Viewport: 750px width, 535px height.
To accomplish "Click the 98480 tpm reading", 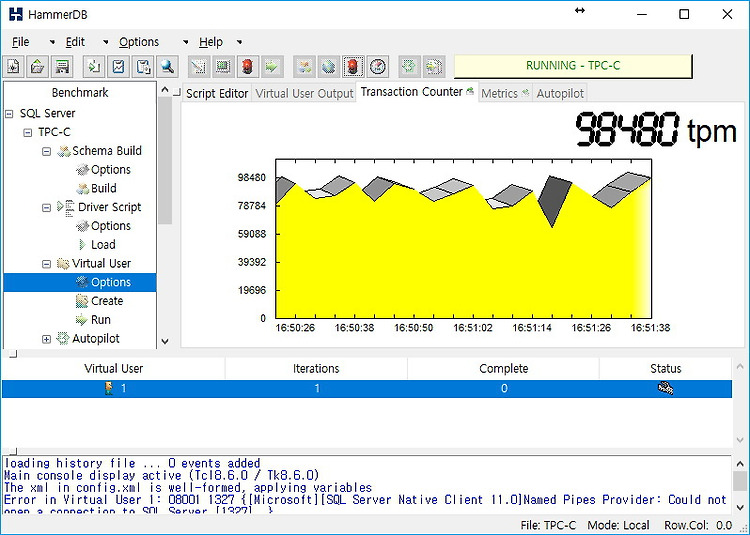I will [x=655, y=129].
